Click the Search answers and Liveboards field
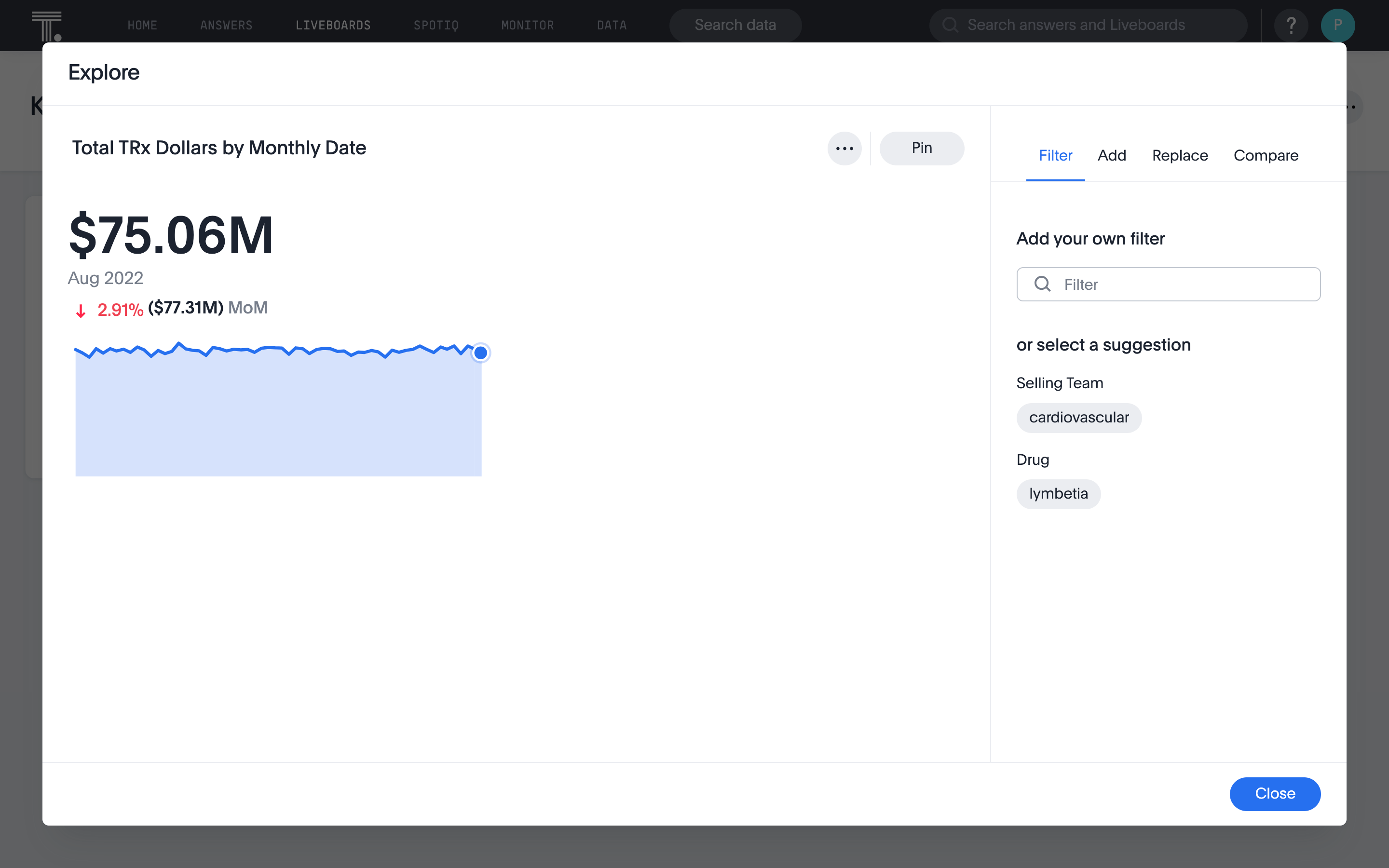Image resolution: width=1389 pixels, height=868 pixels. click(1090, 24)
